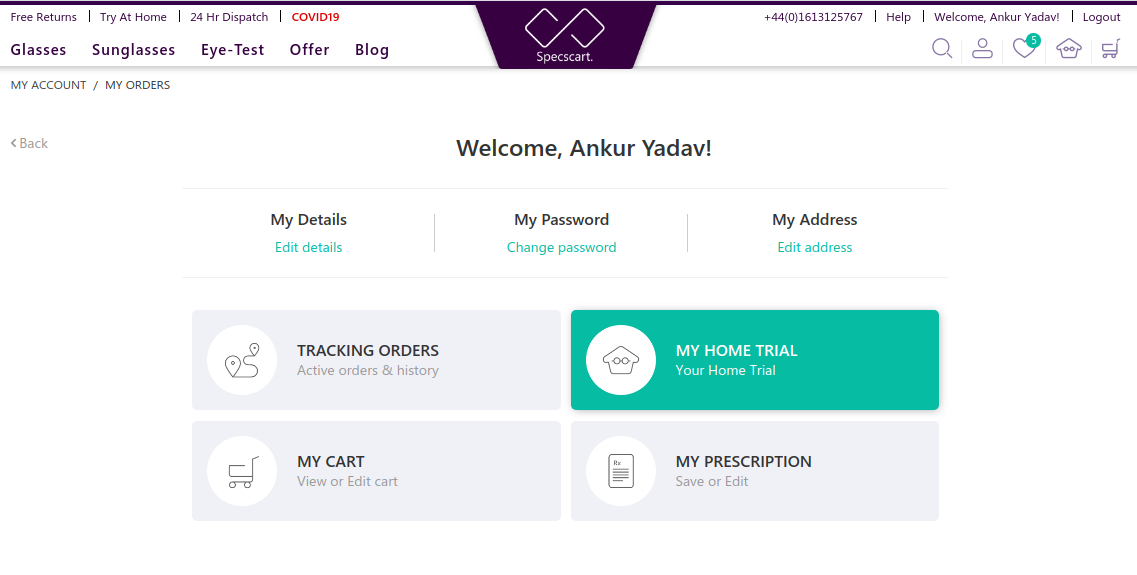Open the COVID19 notice link
Image resolution: width=1137 pixels, height=575 pixels.
tap(315, 17)
